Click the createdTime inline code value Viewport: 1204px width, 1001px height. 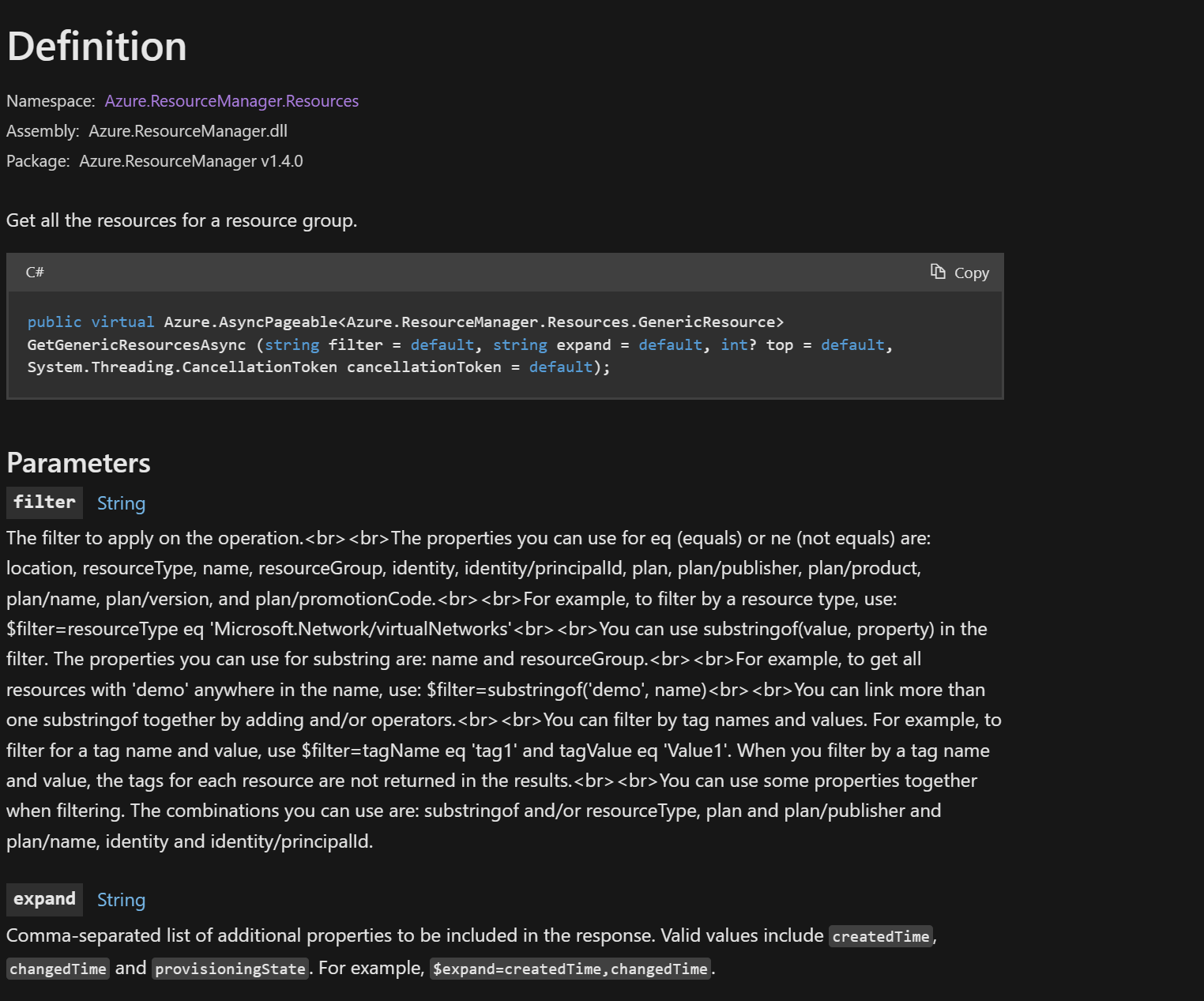pyautogui.click(x=879, y=937)
